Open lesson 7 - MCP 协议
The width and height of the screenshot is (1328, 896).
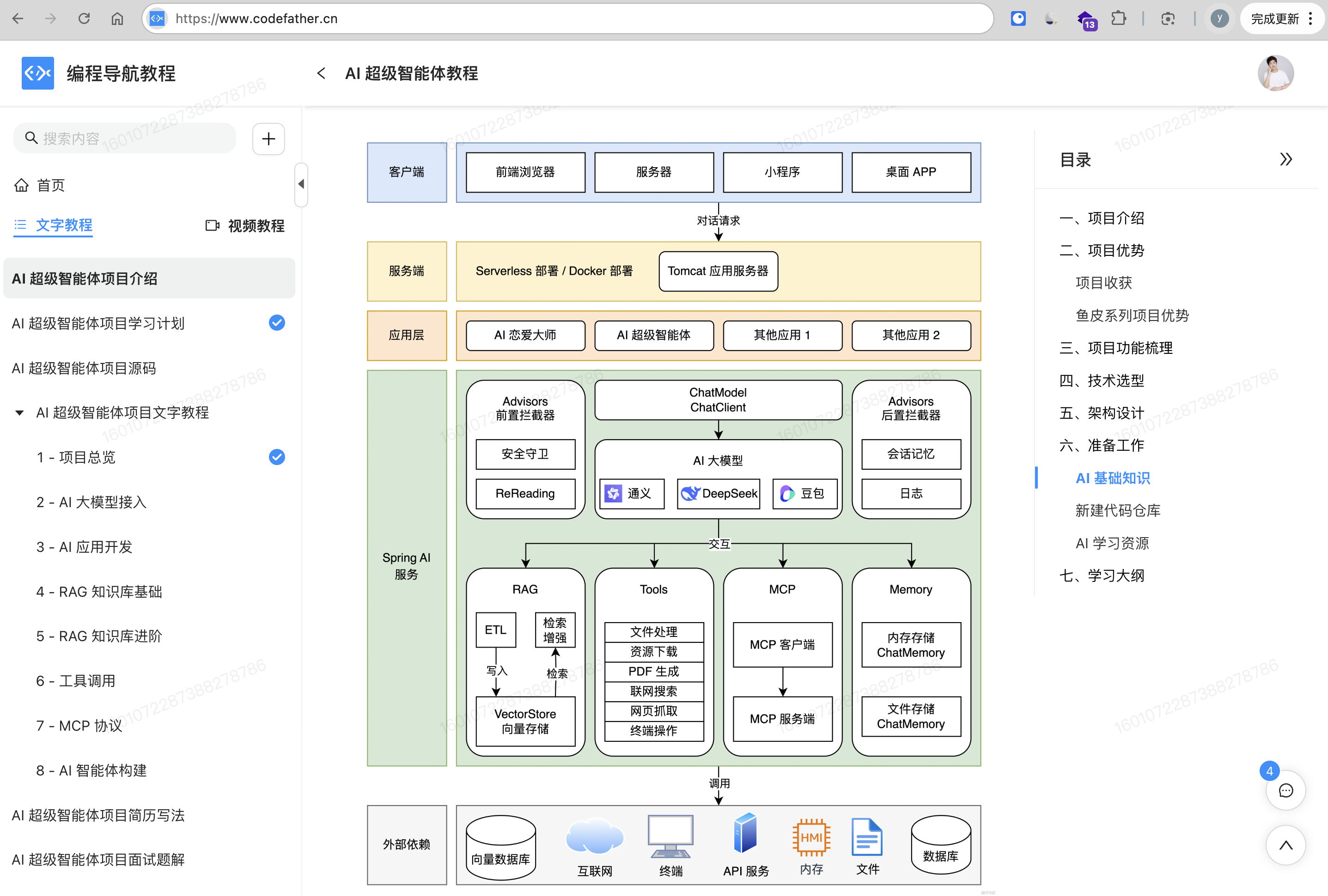(79, 725)
